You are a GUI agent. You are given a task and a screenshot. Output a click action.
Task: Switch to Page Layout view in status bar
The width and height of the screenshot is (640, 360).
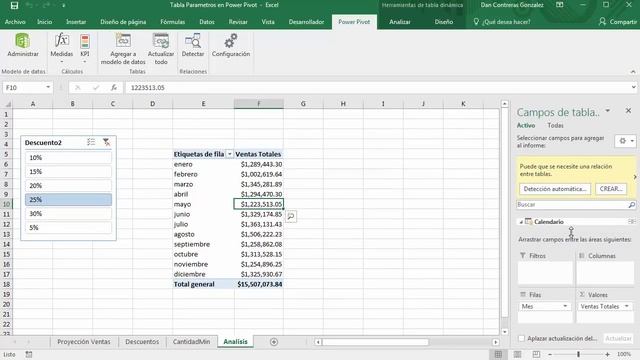517,354
